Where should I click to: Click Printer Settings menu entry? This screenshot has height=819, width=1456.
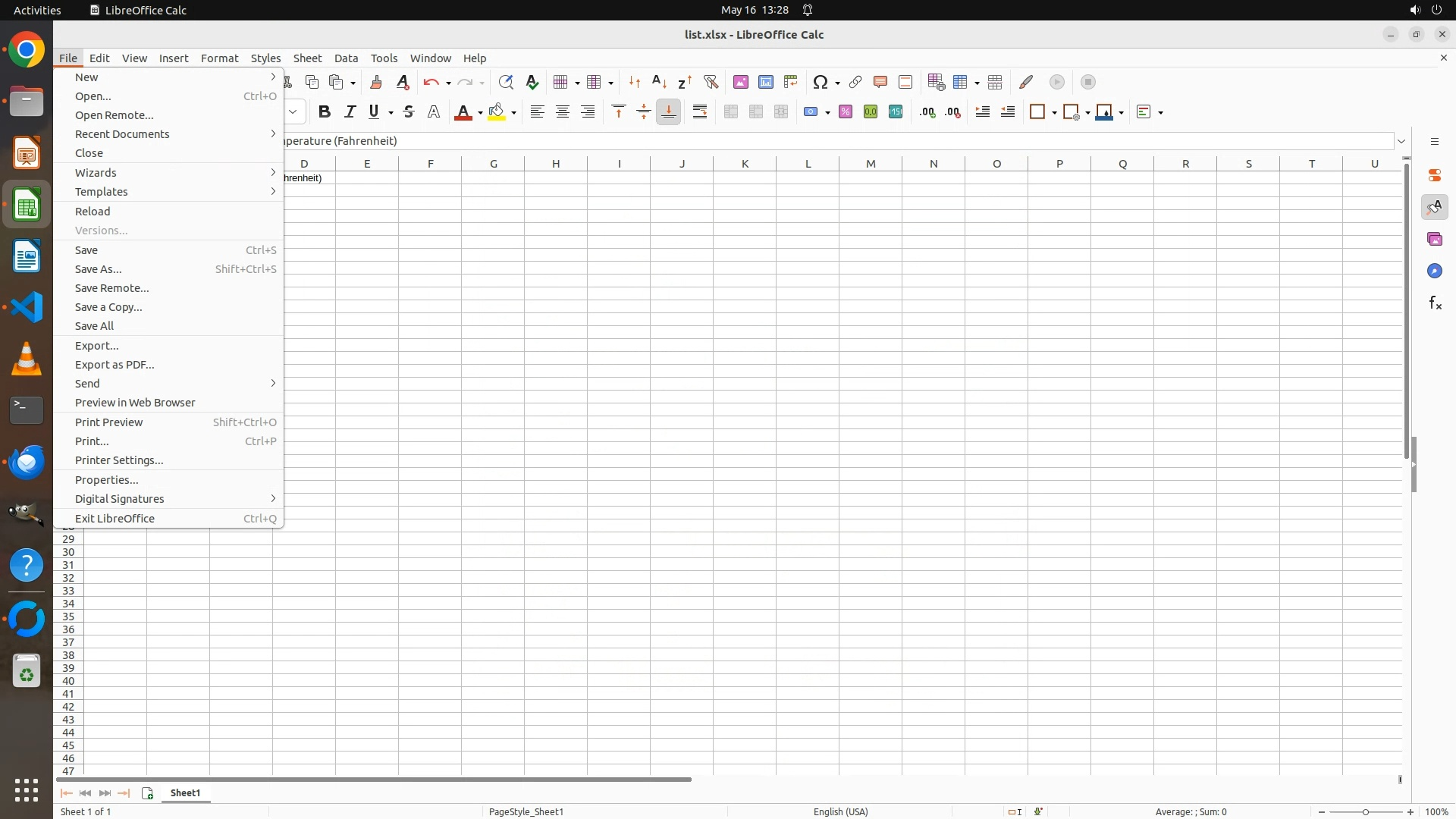pyautogui.click(x=119, y=460)
